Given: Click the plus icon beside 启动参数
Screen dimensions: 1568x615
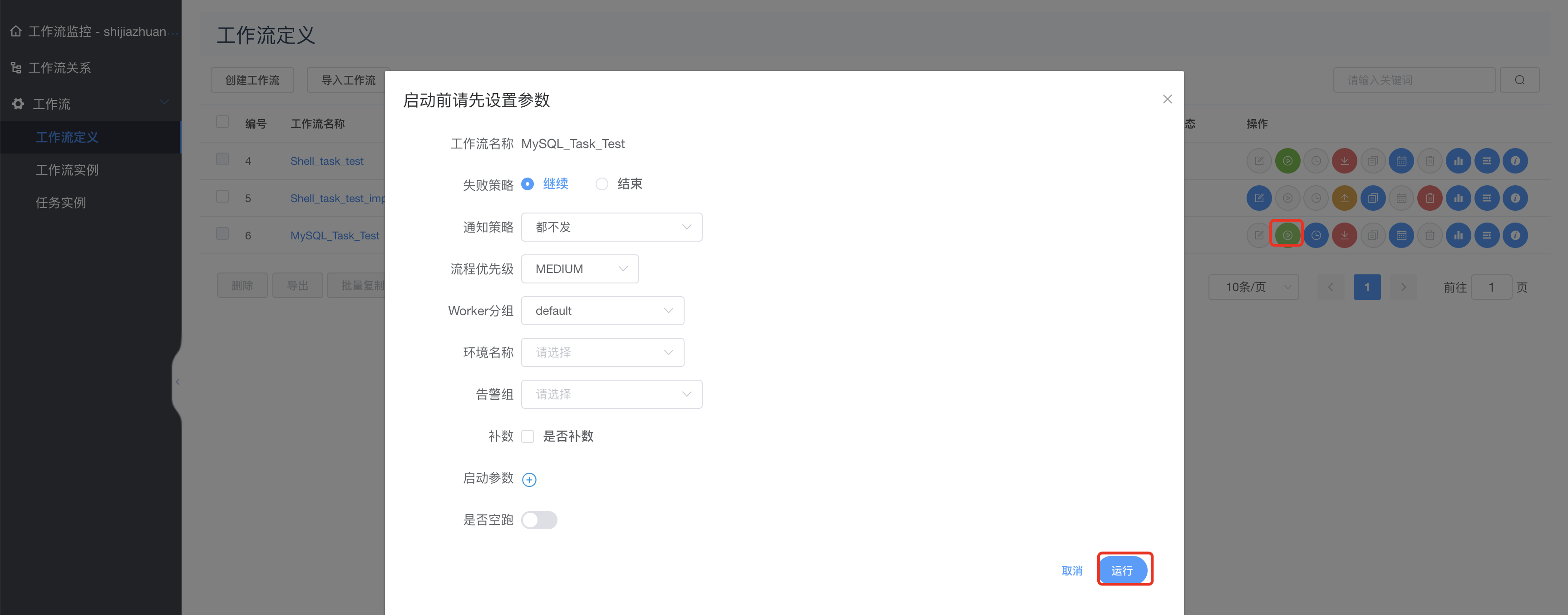Looking at the screenshot, I should pos(529,480).
